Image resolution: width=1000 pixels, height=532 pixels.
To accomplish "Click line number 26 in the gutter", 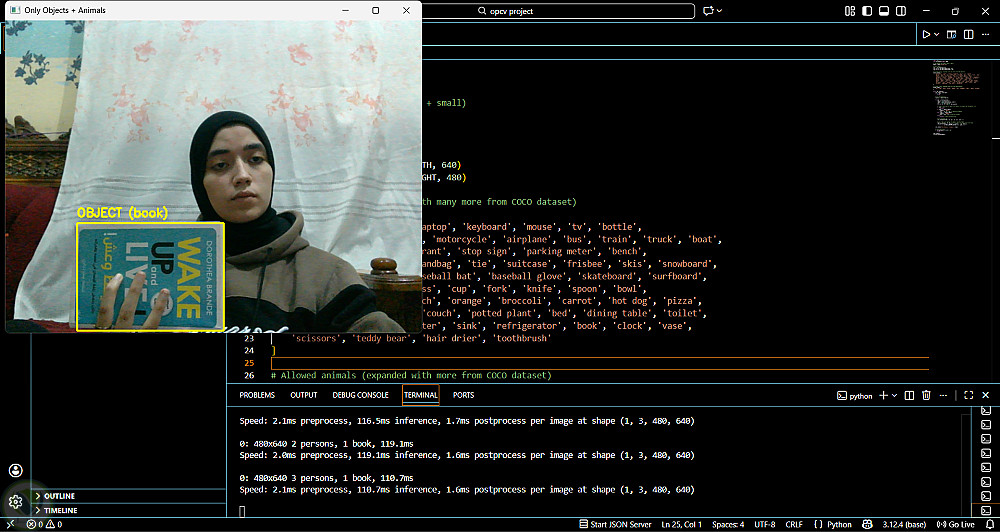I will click(249, 375).
